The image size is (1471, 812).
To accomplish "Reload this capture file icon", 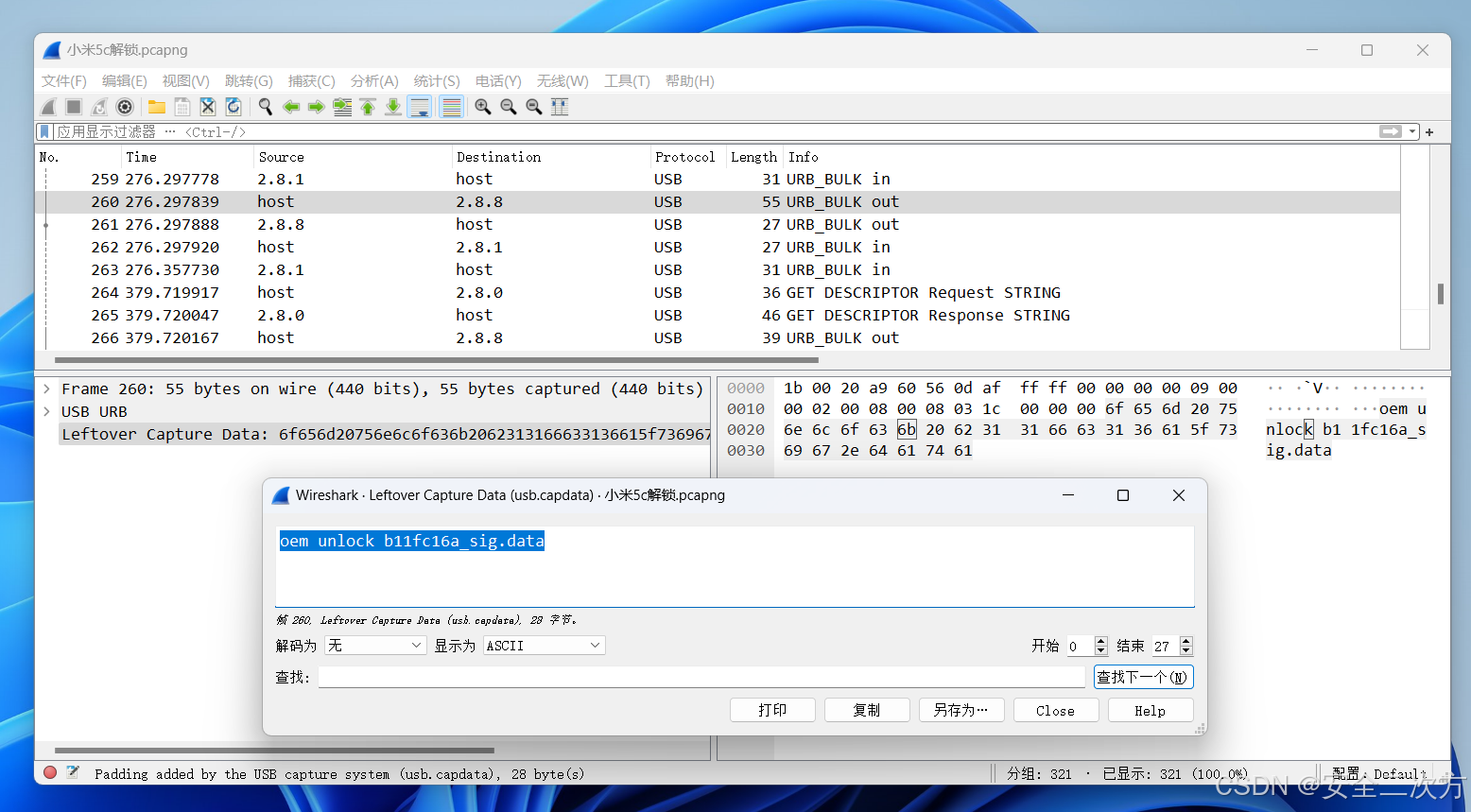I will [234, 107].
